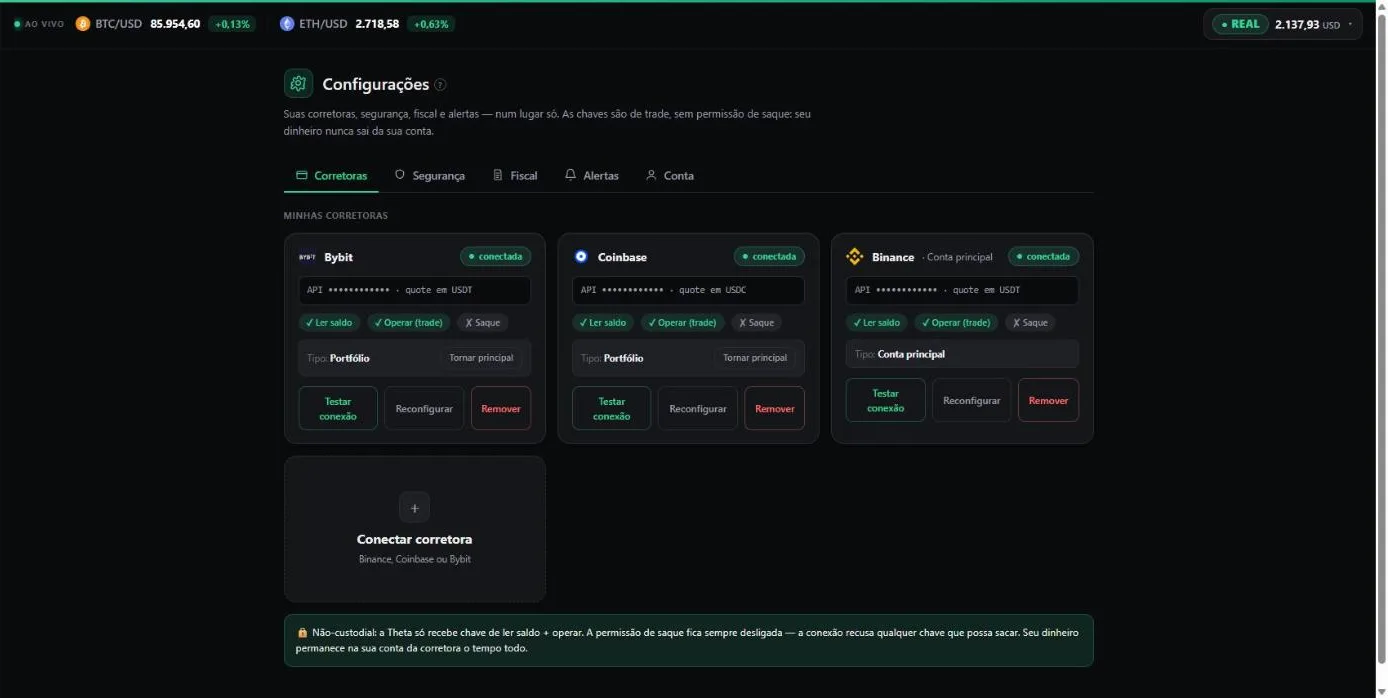Click the ETH/USD price 2.718,58
The width and height of the screenshot is (1388, 698).
[377, 24]
